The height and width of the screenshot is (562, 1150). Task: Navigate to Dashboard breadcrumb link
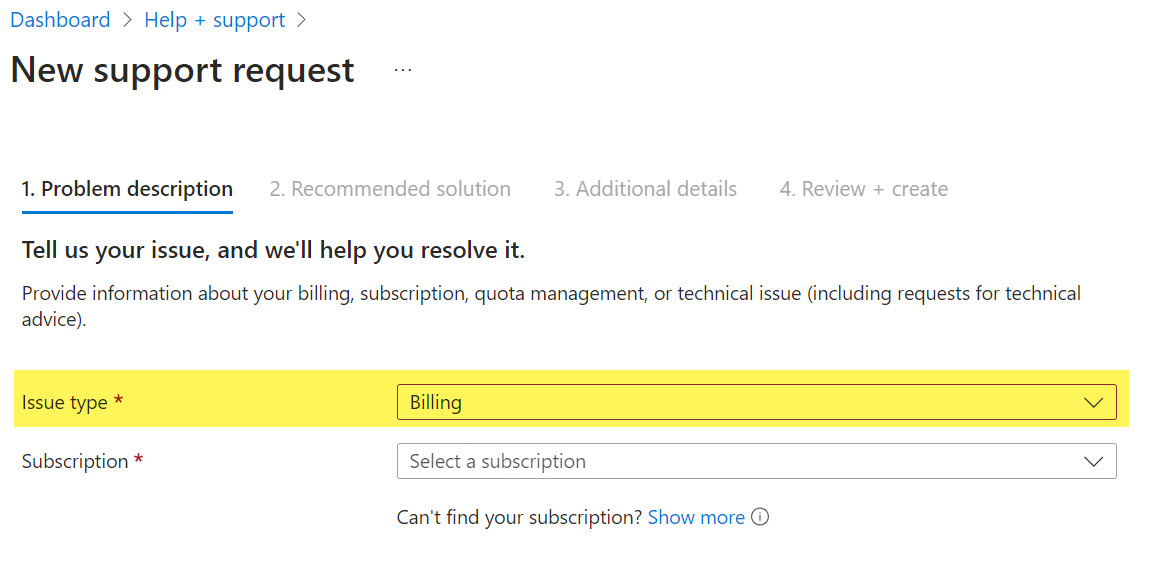tap(60, 20)
